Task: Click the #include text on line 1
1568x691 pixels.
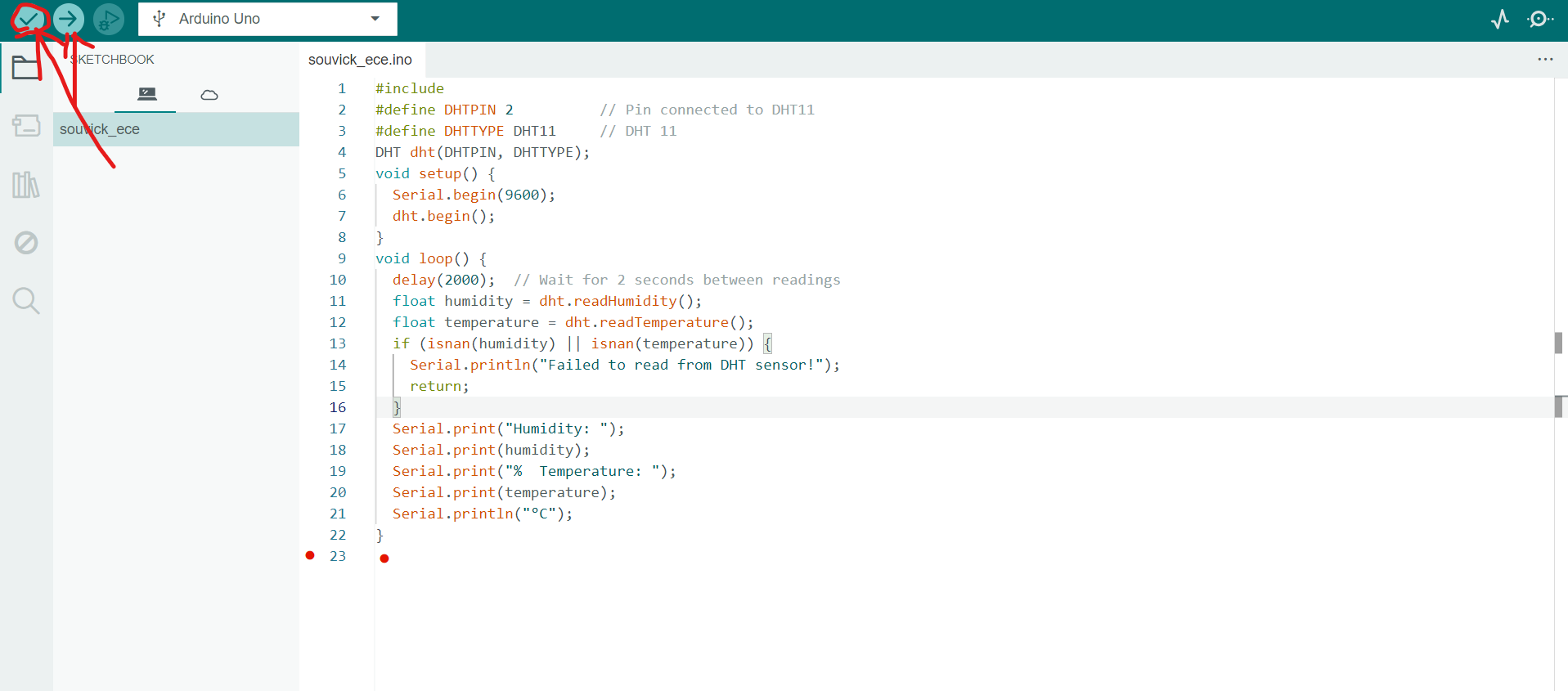Action: click(410, 88)
